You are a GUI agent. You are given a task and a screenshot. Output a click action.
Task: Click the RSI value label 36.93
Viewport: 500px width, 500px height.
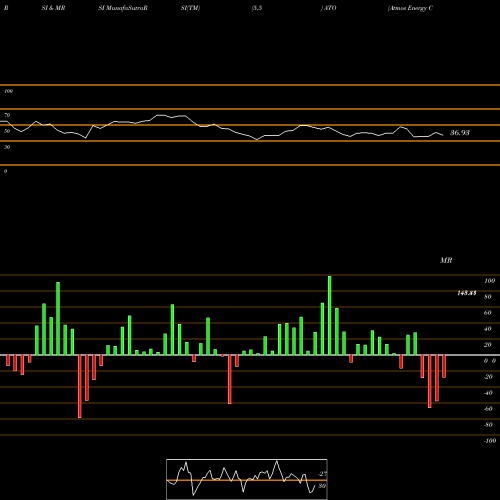(x=460, y=133)
